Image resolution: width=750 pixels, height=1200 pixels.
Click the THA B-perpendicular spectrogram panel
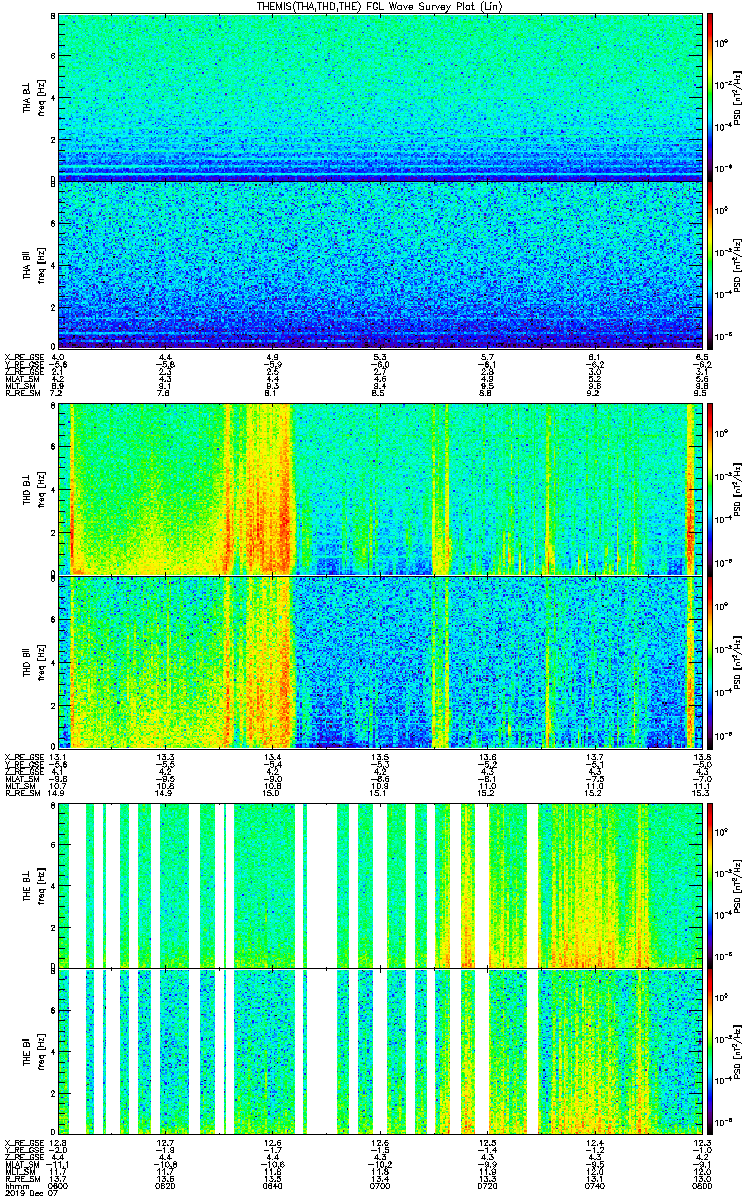coord(380,97)
